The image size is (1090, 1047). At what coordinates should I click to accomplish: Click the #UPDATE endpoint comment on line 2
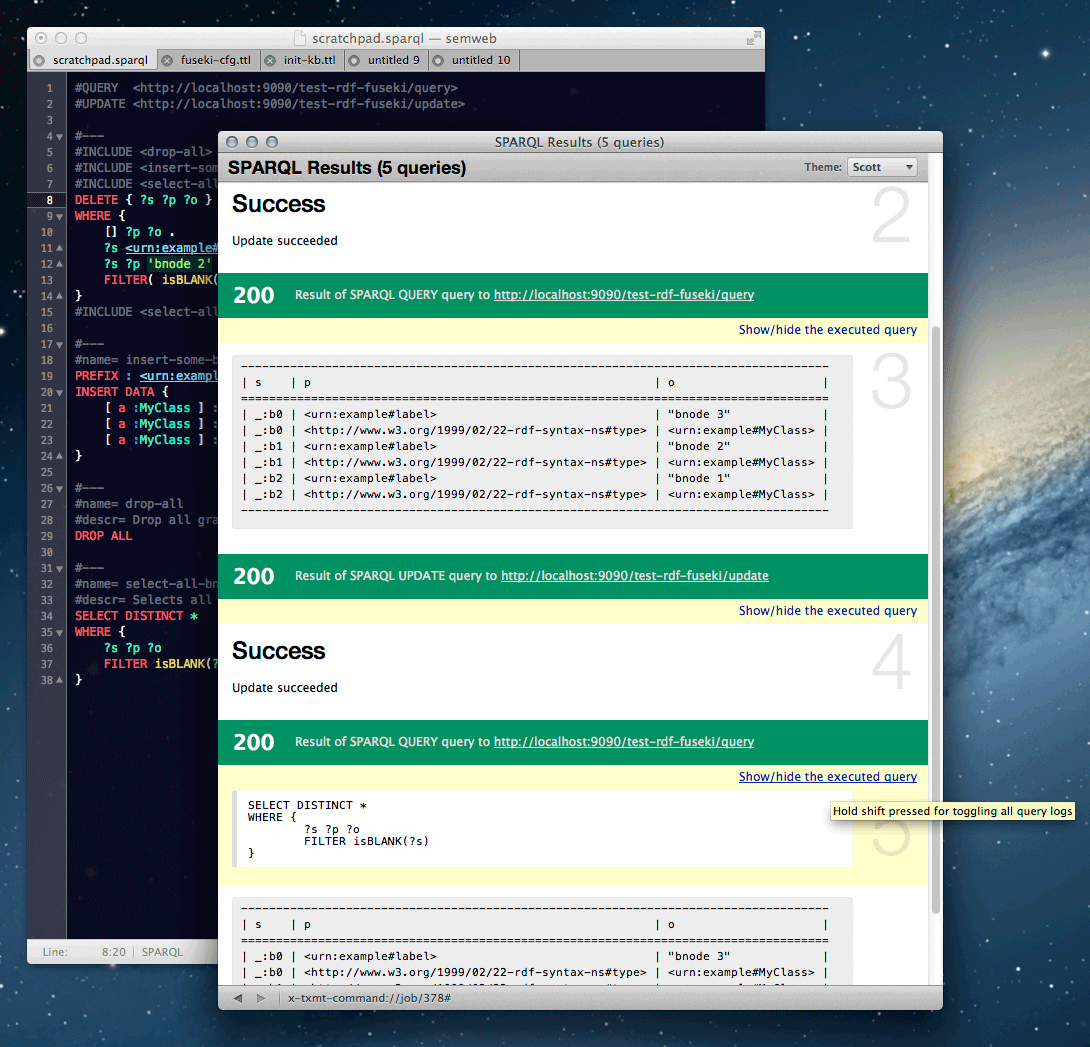tap(270, 104)
